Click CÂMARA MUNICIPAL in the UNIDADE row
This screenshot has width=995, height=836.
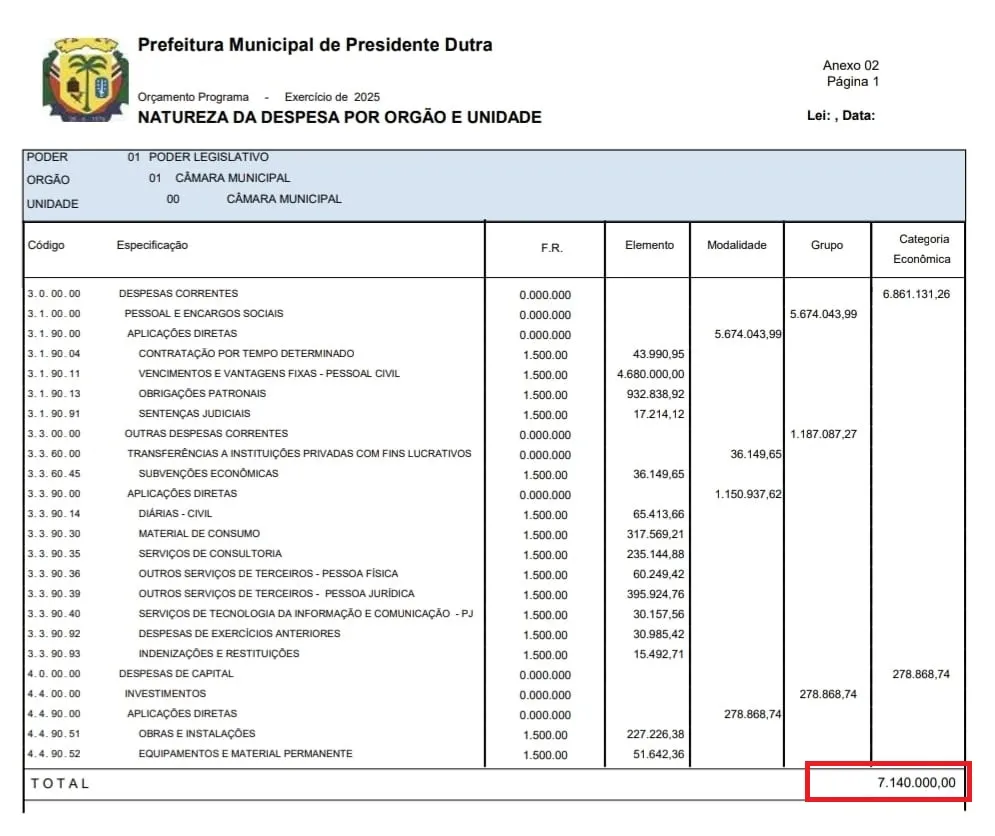[x=284, y=199]
